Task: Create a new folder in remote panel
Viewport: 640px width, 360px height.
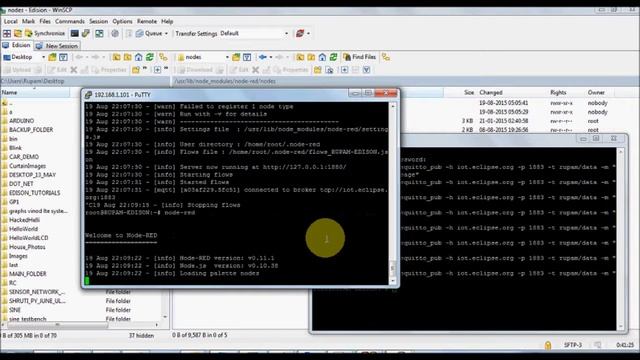Action: pos(318,70)
